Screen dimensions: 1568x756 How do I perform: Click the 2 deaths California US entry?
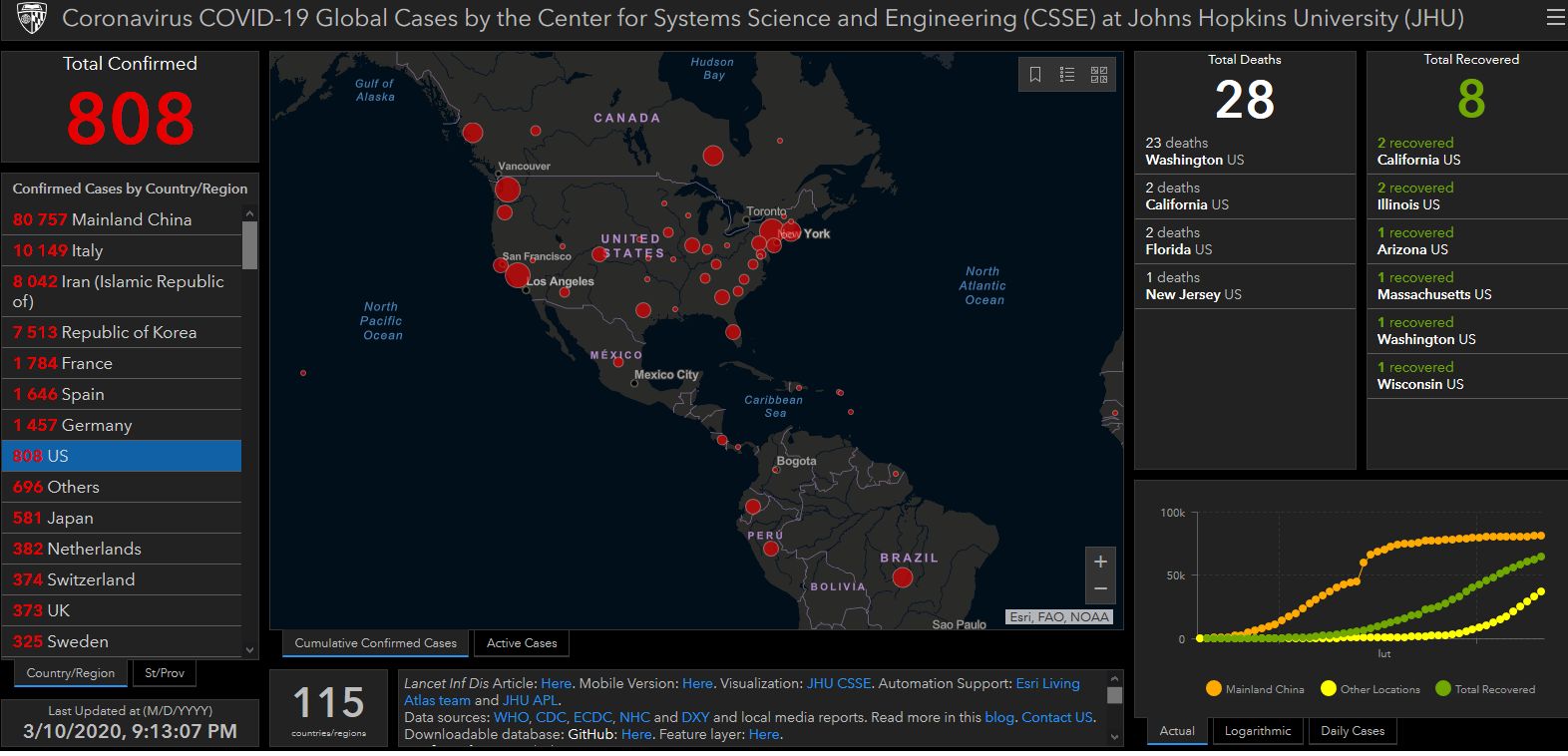tap(1245, 196)
